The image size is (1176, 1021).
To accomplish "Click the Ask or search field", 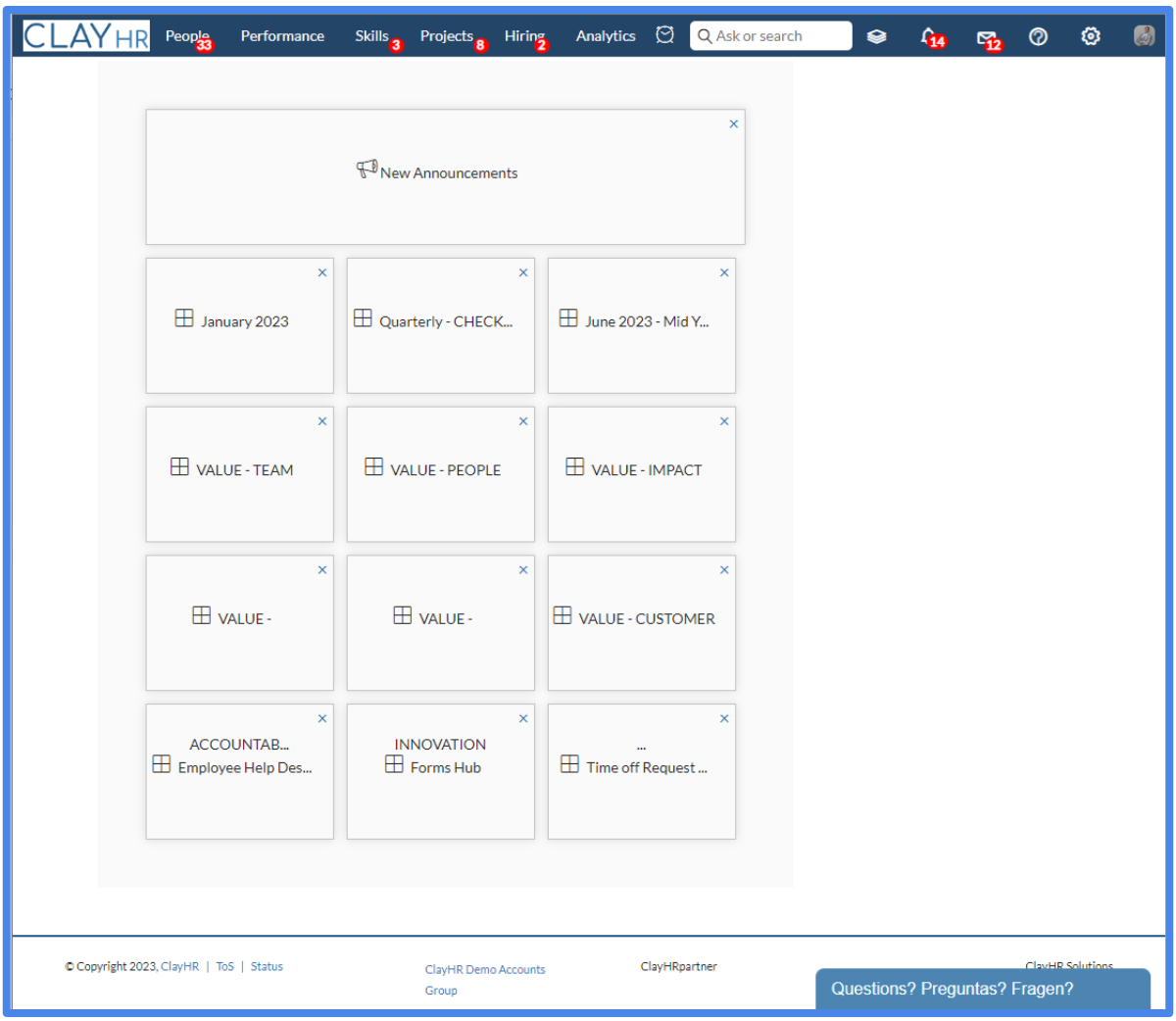I will pyautogui.click(x=771, y=36).
